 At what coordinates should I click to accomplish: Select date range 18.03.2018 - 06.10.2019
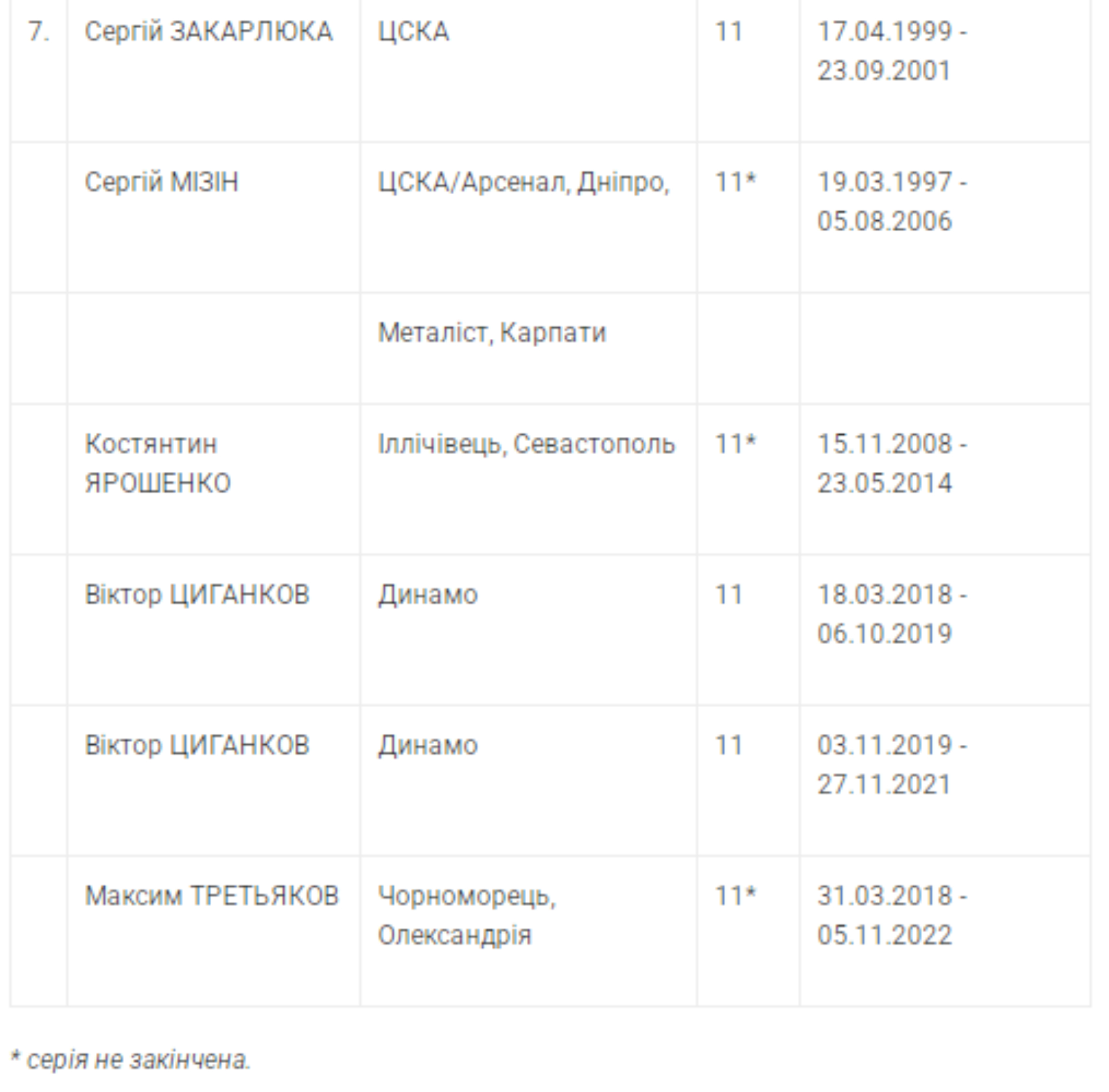[892, 614]
